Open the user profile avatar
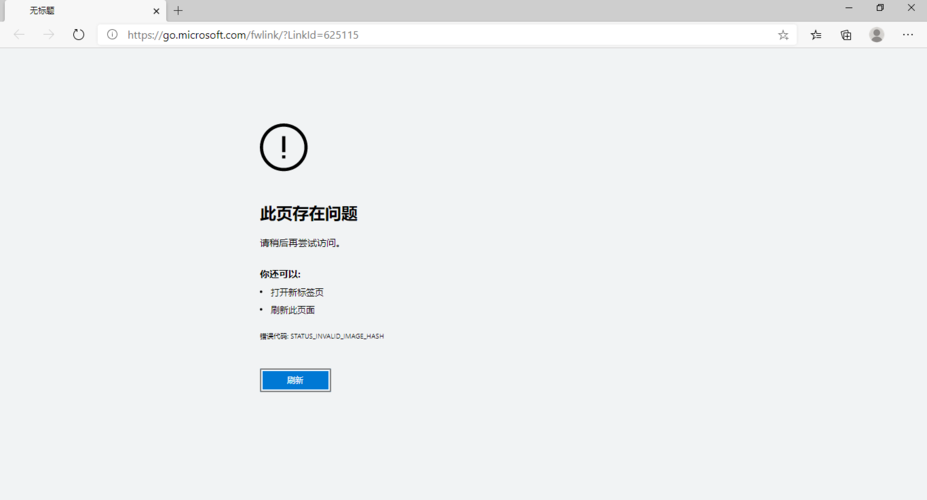 point(877,35)
